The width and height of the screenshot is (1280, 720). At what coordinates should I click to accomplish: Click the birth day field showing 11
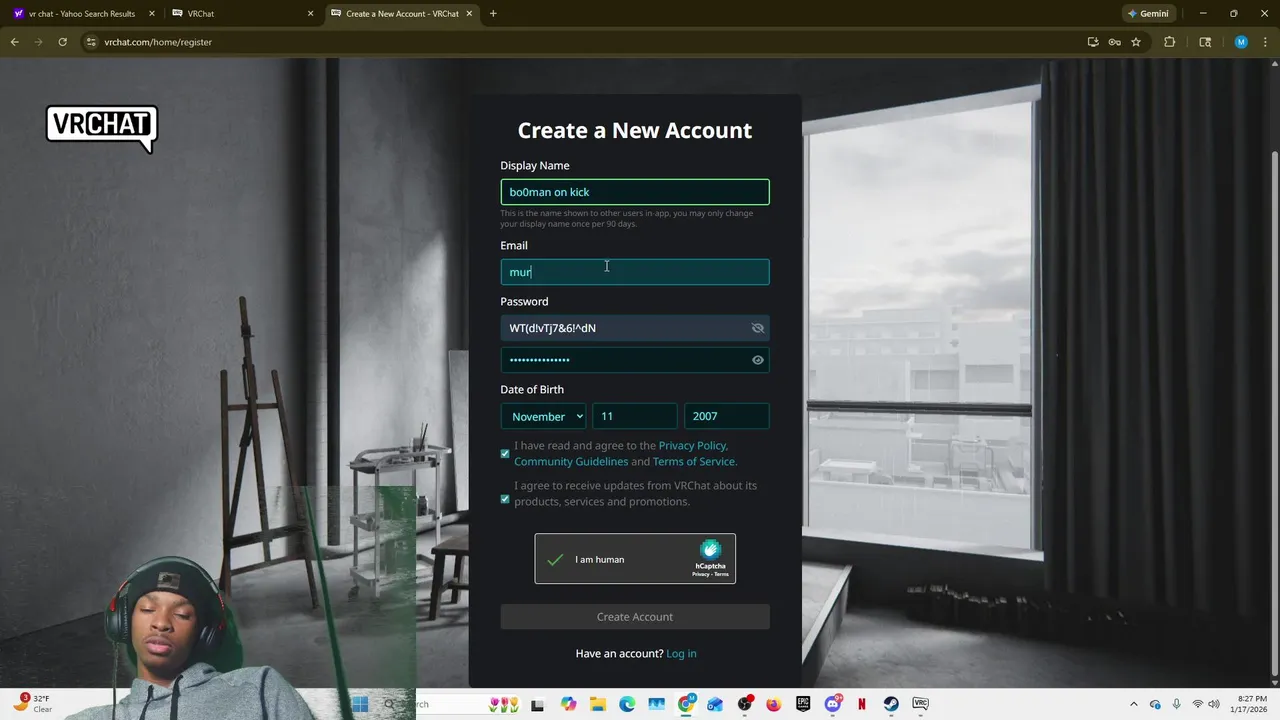(634, 416)
